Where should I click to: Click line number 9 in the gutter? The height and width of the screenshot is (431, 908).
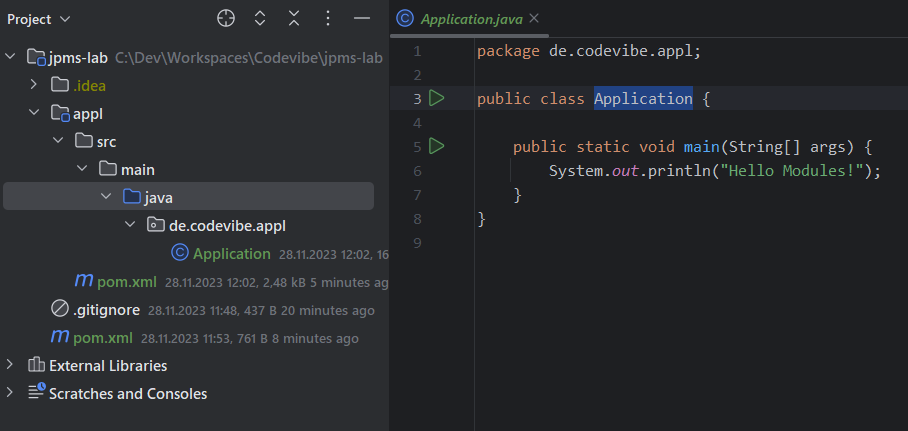point(418,243)
